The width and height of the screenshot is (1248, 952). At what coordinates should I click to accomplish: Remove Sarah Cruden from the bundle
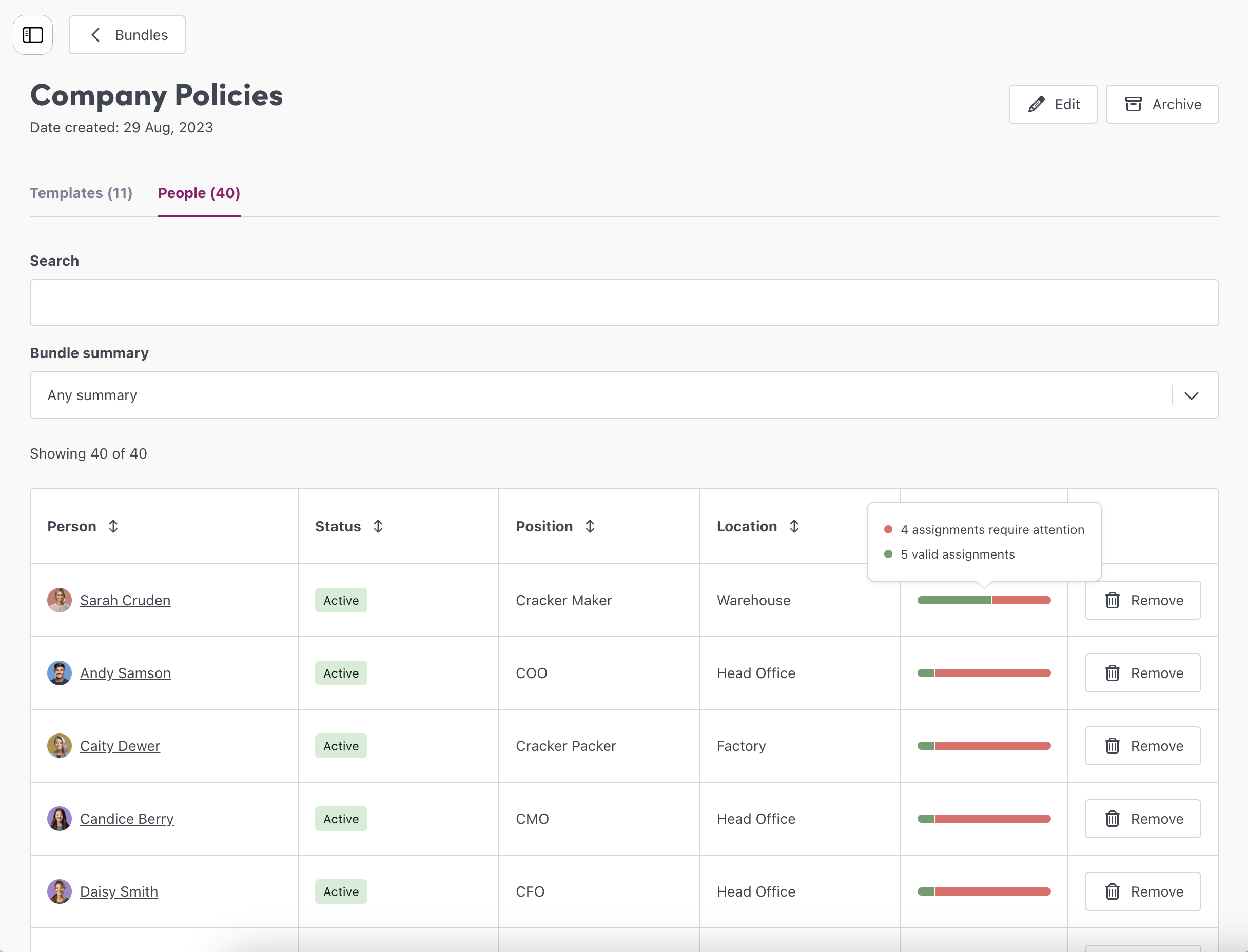point(1143,600)
